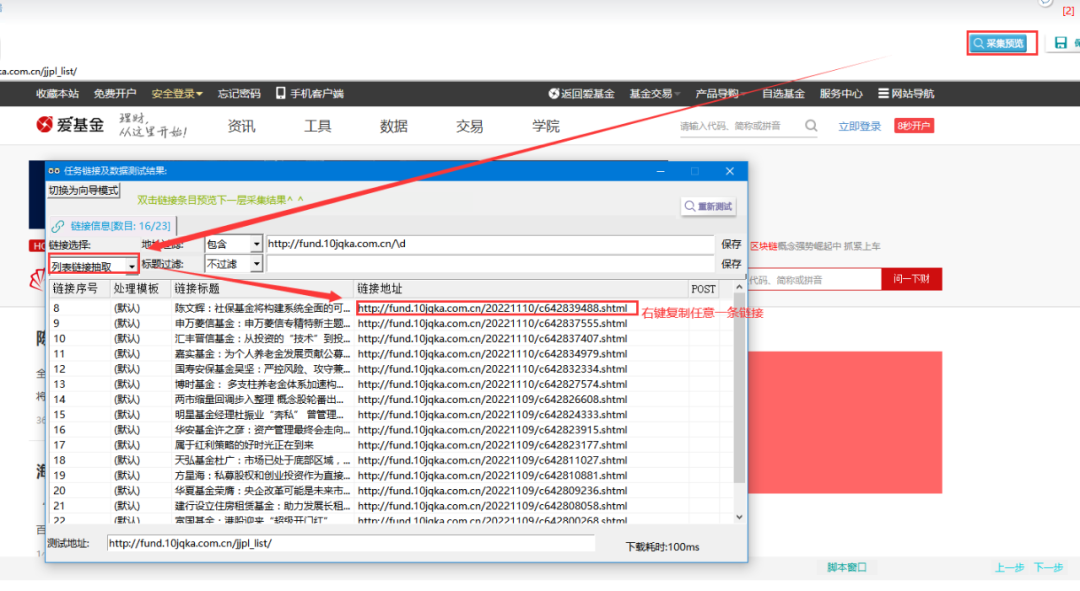
Task: Open the 自选基金 page
Action: tap(783, 93)
